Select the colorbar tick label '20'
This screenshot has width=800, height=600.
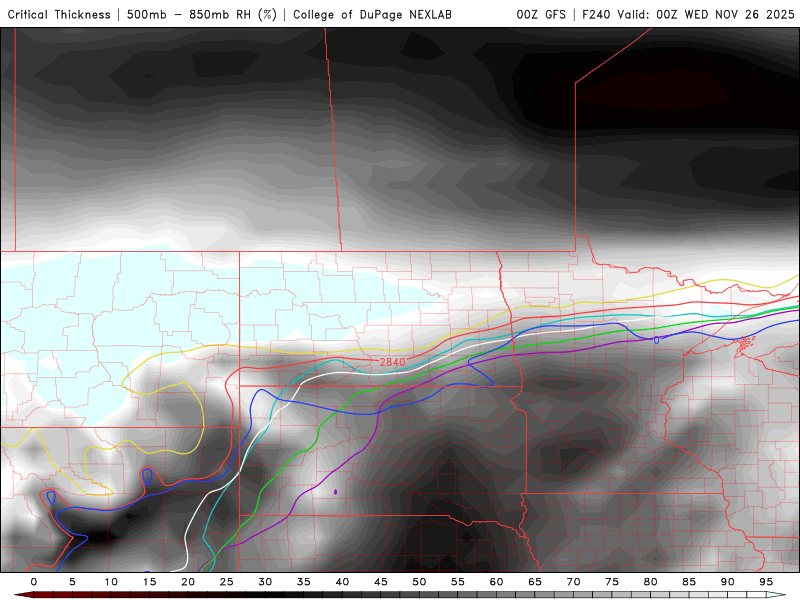188,582
